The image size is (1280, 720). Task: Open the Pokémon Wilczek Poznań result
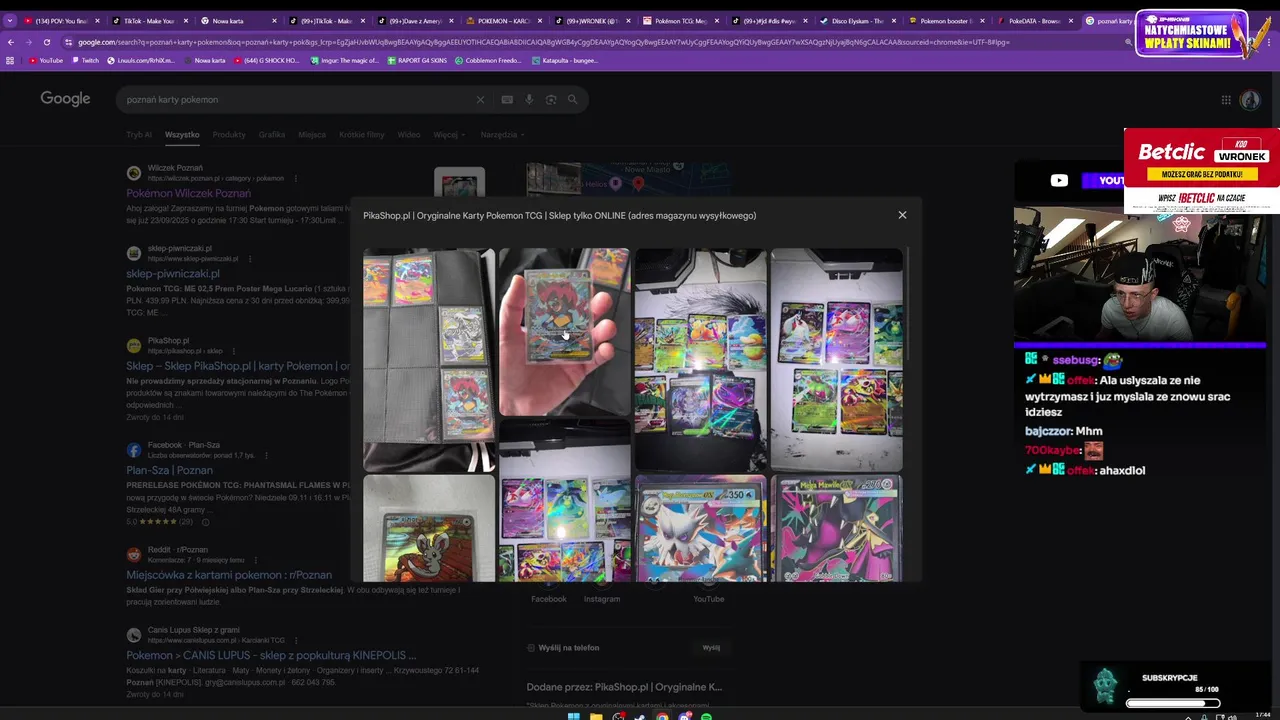click(x=188, y=193)
